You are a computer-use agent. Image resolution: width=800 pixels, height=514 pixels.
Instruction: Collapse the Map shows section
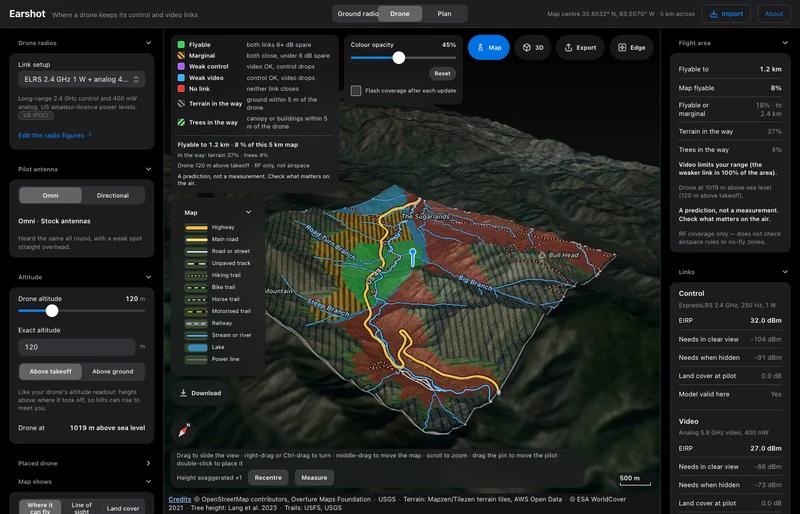(x=148, y=481)
